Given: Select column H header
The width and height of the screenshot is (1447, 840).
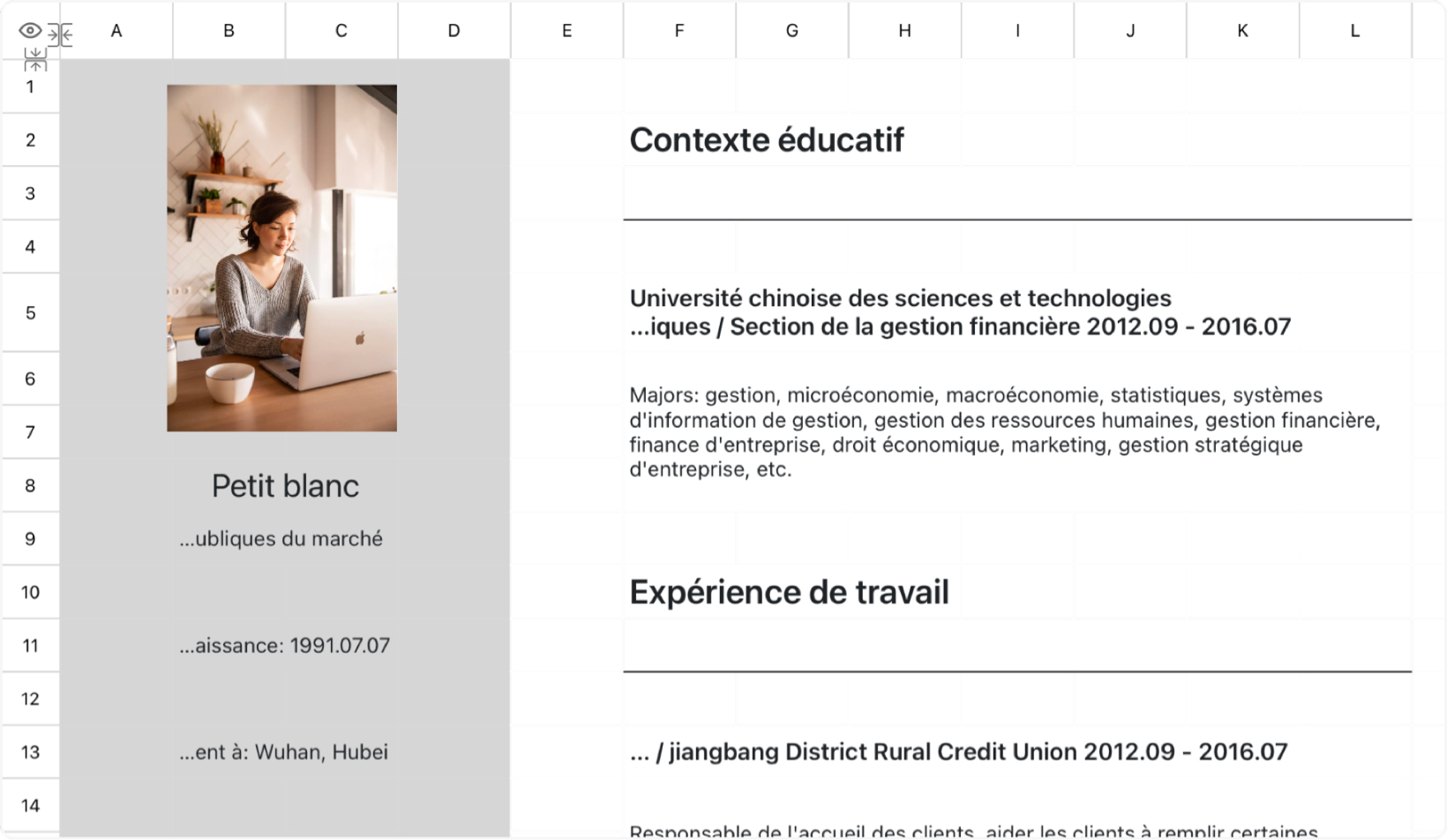Looking at the screenshot, I should [904, 31].
